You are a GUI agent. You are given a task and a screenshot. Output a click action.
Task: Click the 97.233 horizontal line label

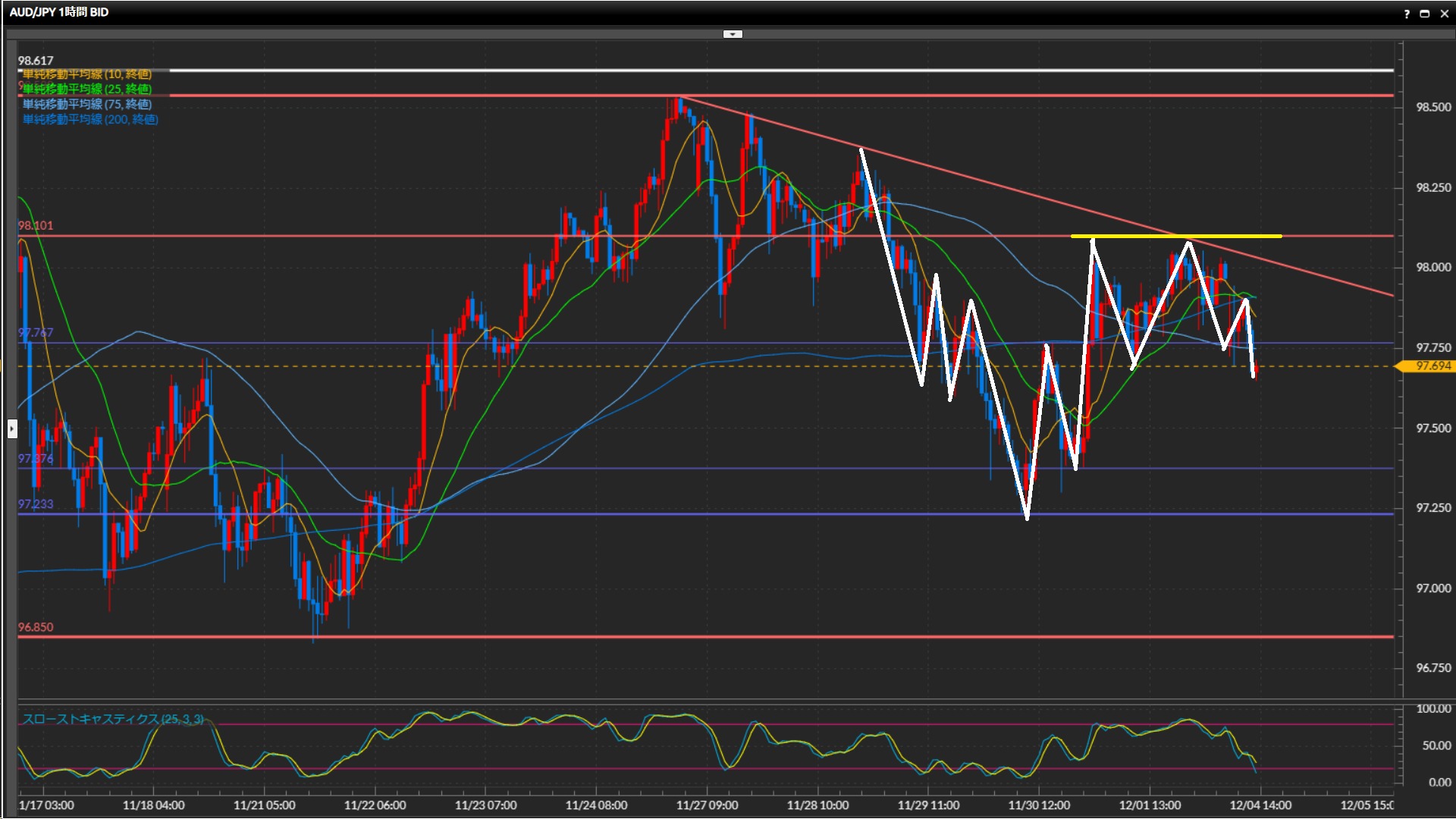pyautogui.click(x=36, y=504)
